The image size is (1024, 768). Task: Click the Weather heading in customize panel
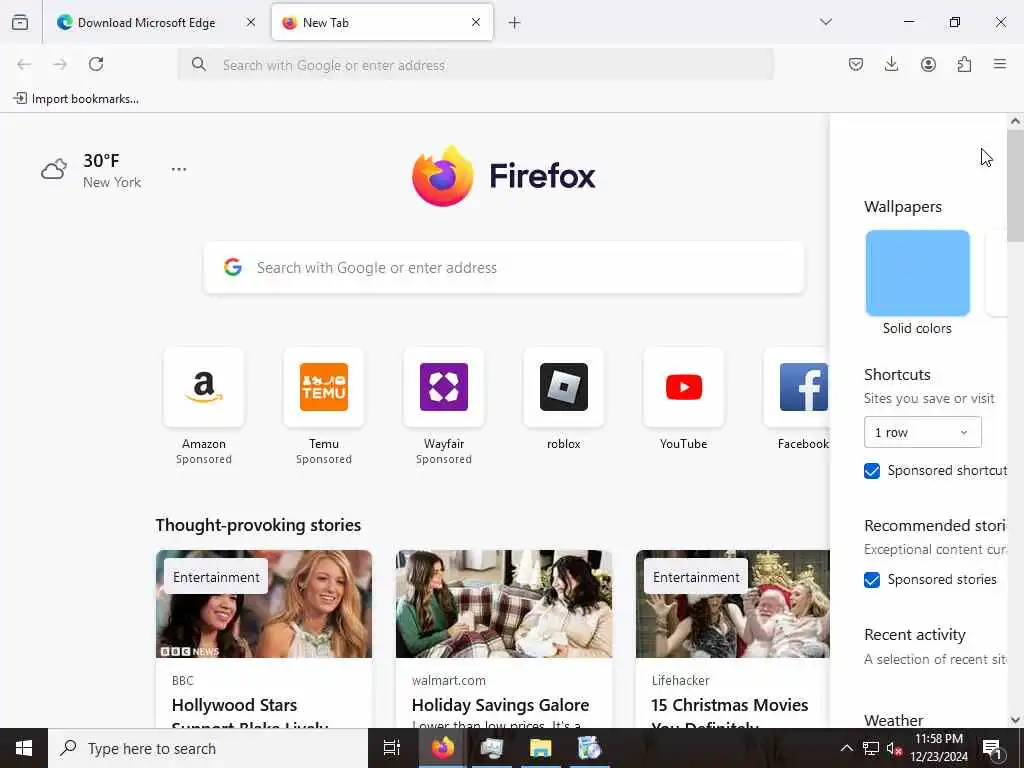(x=893, y=720)
